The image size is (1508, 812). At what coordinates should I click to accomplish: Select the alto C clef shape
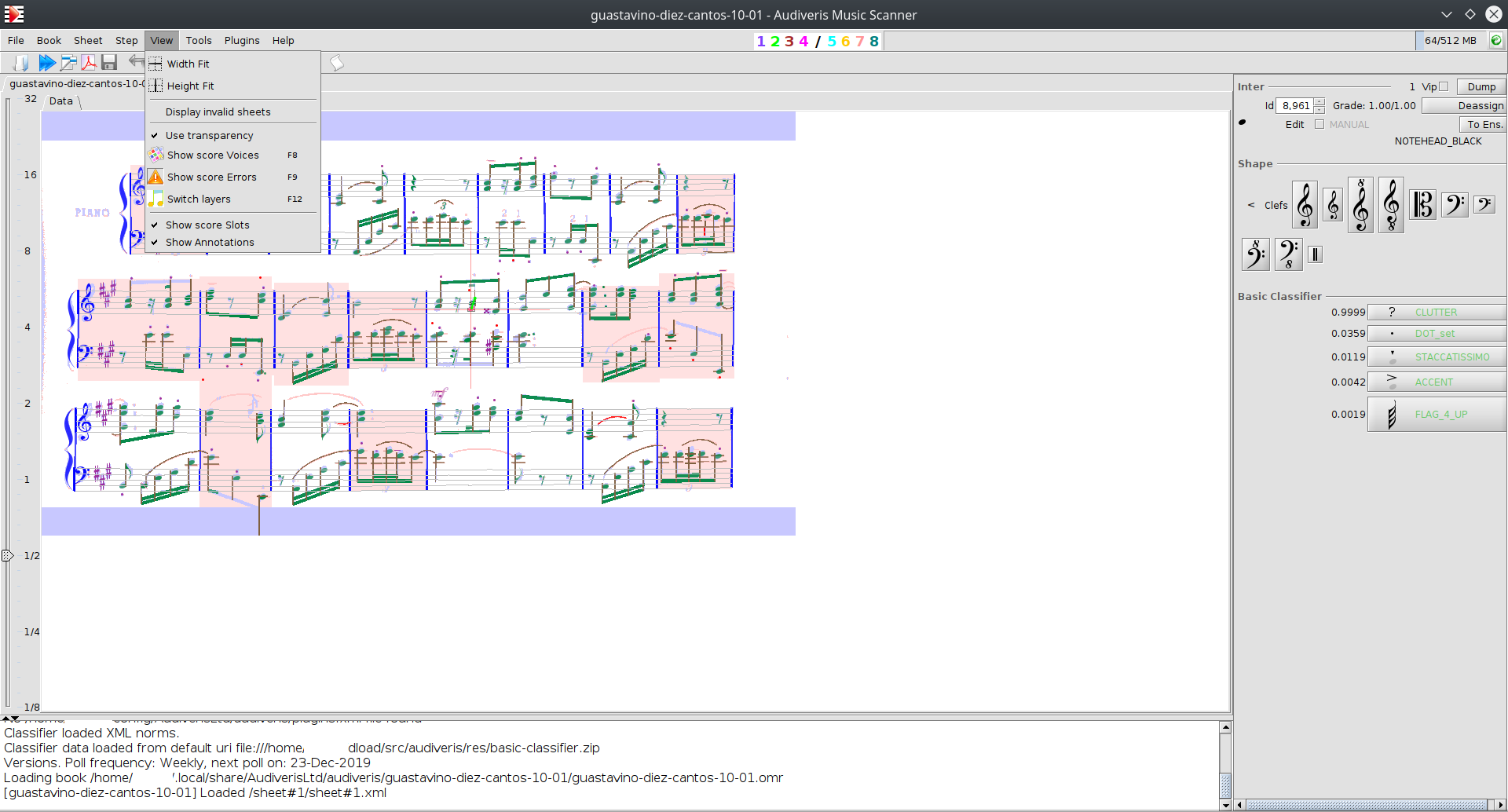(x=1422, y=204)
